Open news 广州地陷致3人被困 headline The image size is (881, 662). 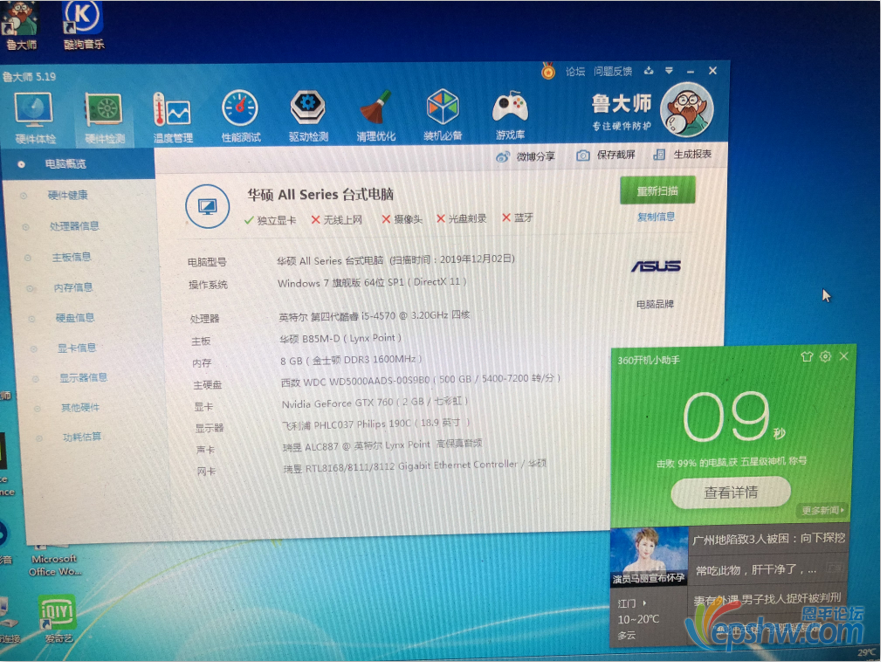point(769,538)
